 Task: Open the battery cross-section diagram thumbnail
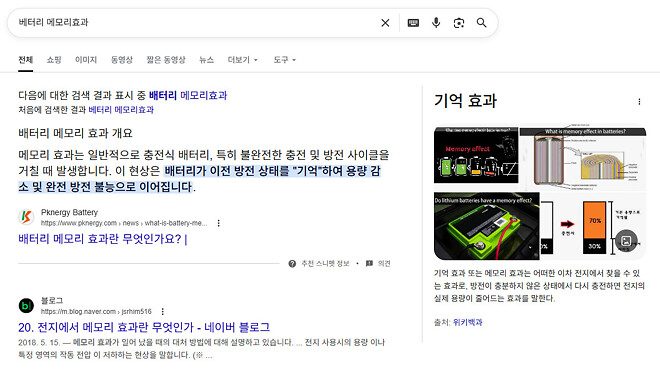pos(583,158)
